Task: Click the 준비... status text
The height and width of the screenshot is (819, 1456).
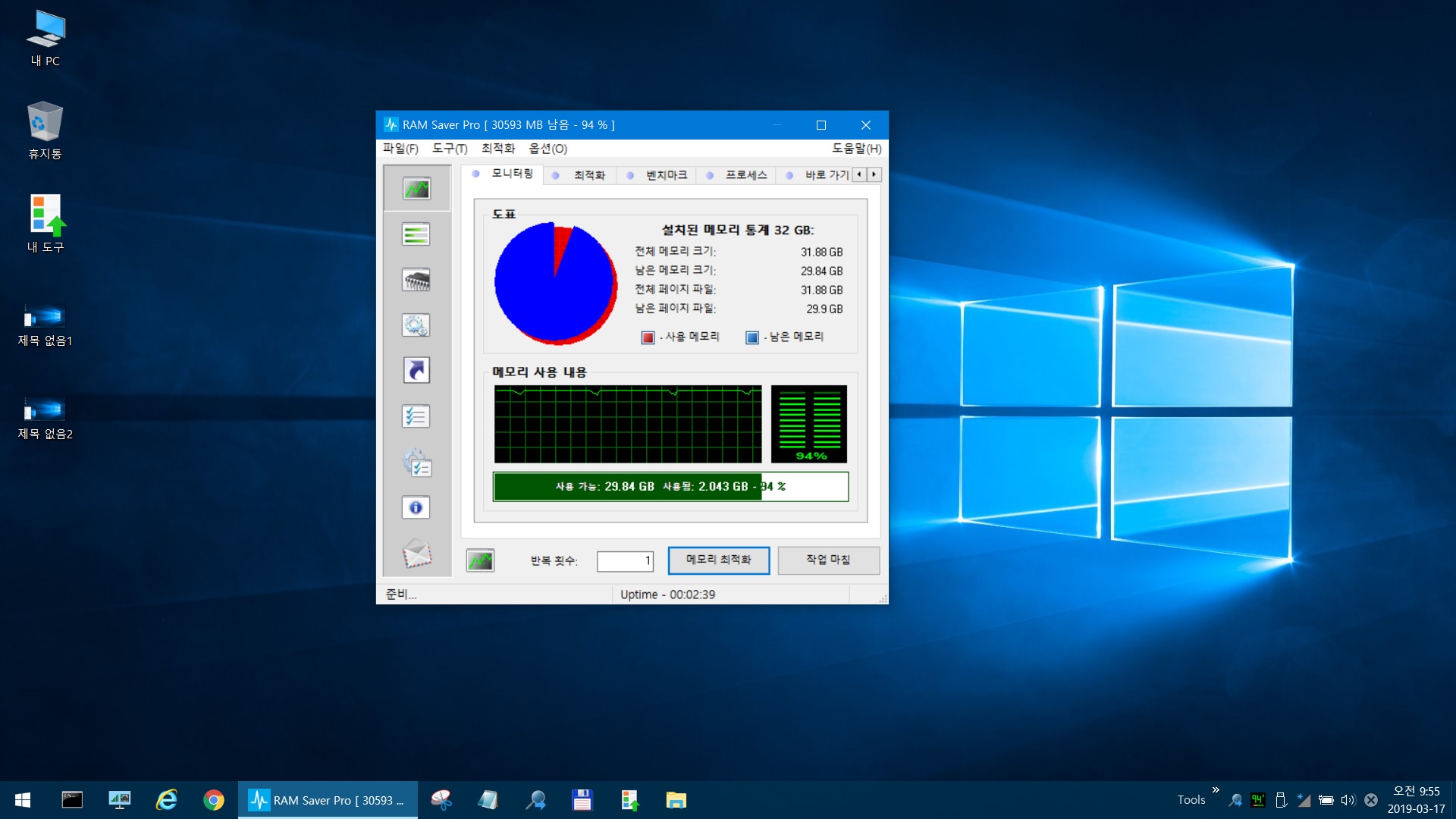Action: tap(401, 595)
